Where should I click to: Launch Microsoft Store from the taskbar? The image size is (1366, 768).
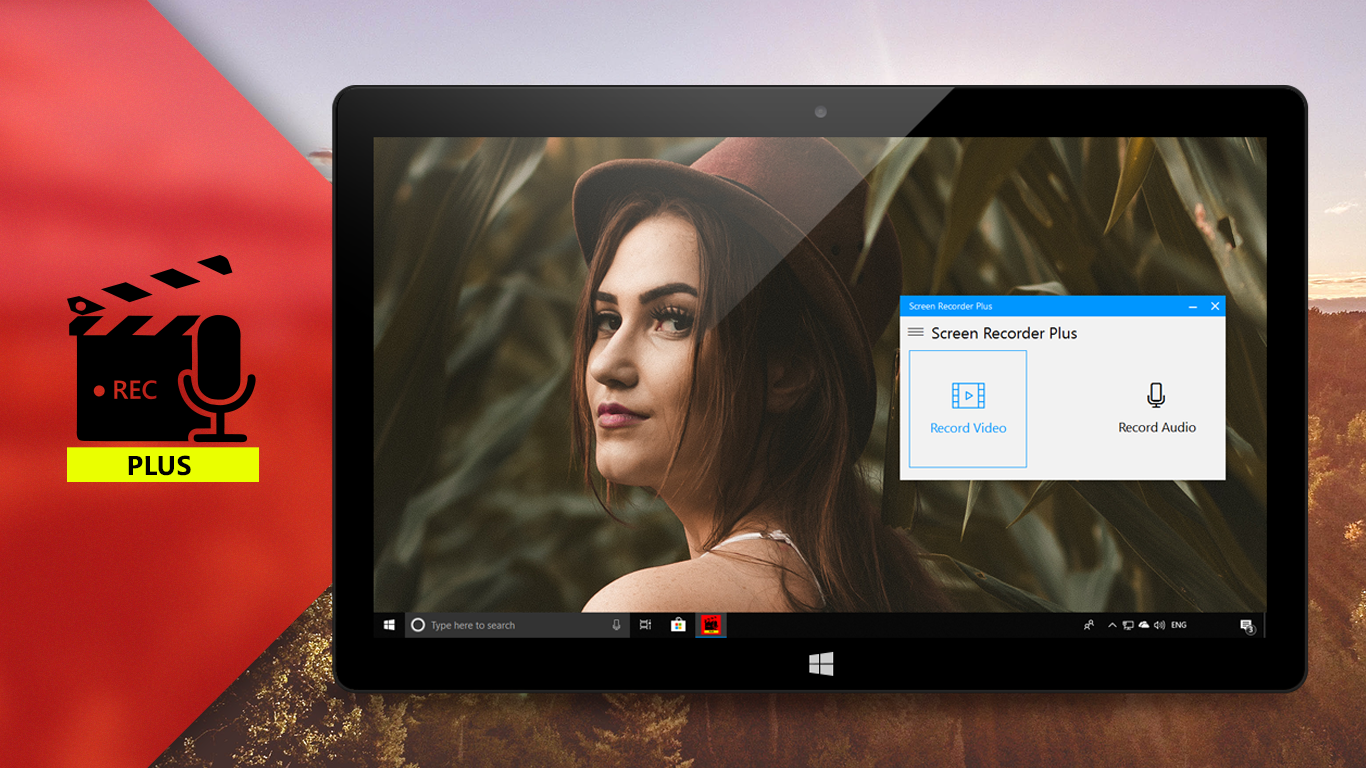(678, 624)
